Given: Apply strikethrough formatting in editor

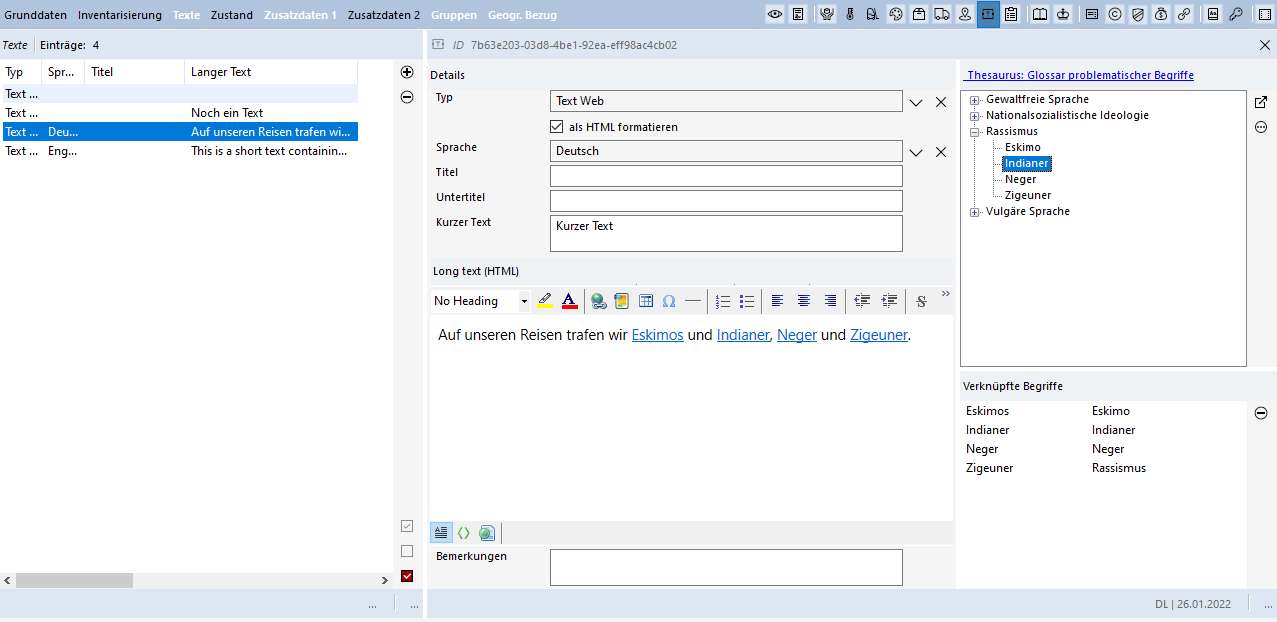Looking at the screenshot, I should (x=921, y=301).
